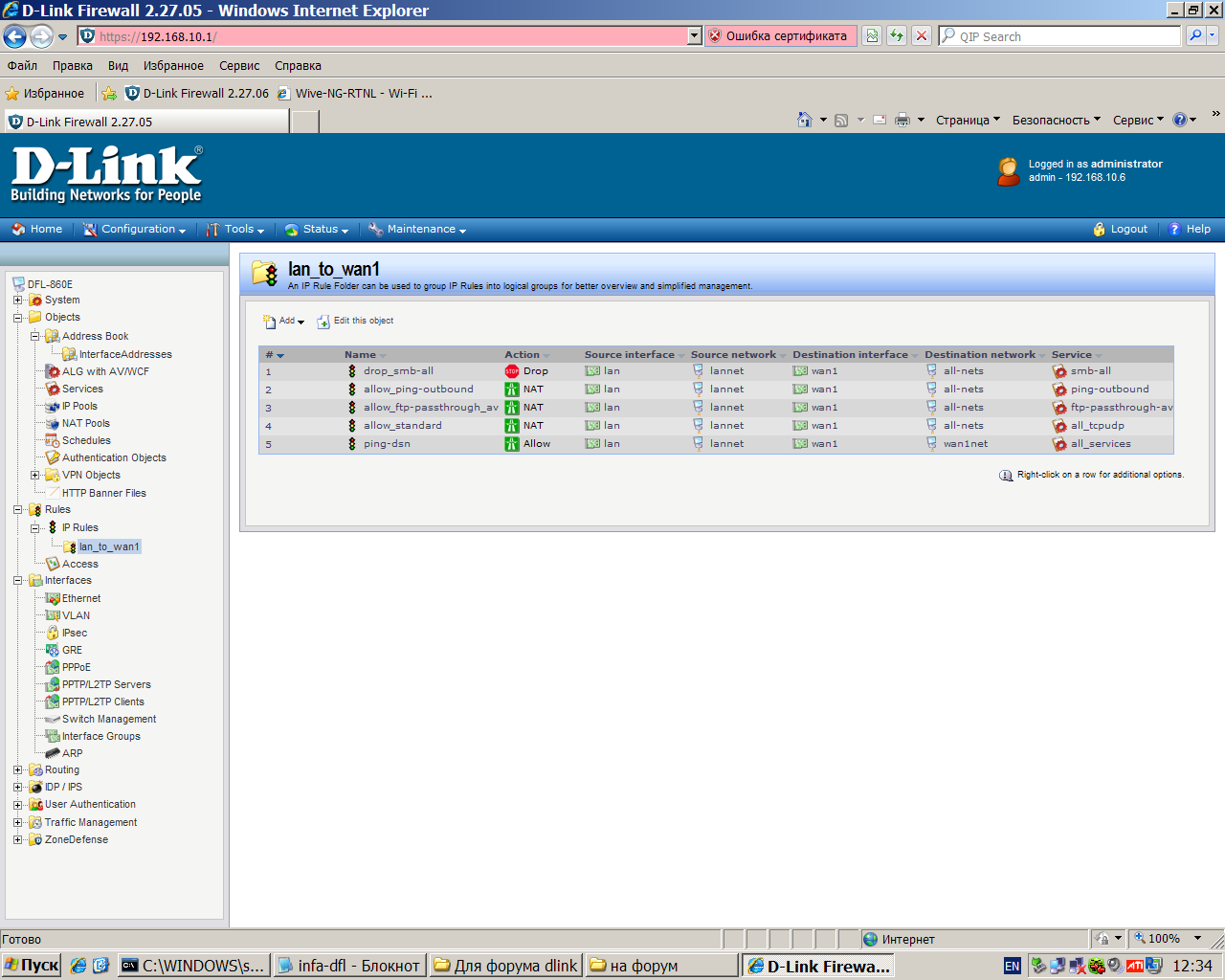The width and height of the screenshot is (1225, 980).
Task: Click the Stop loading red X icon
Action: point(921,35)
